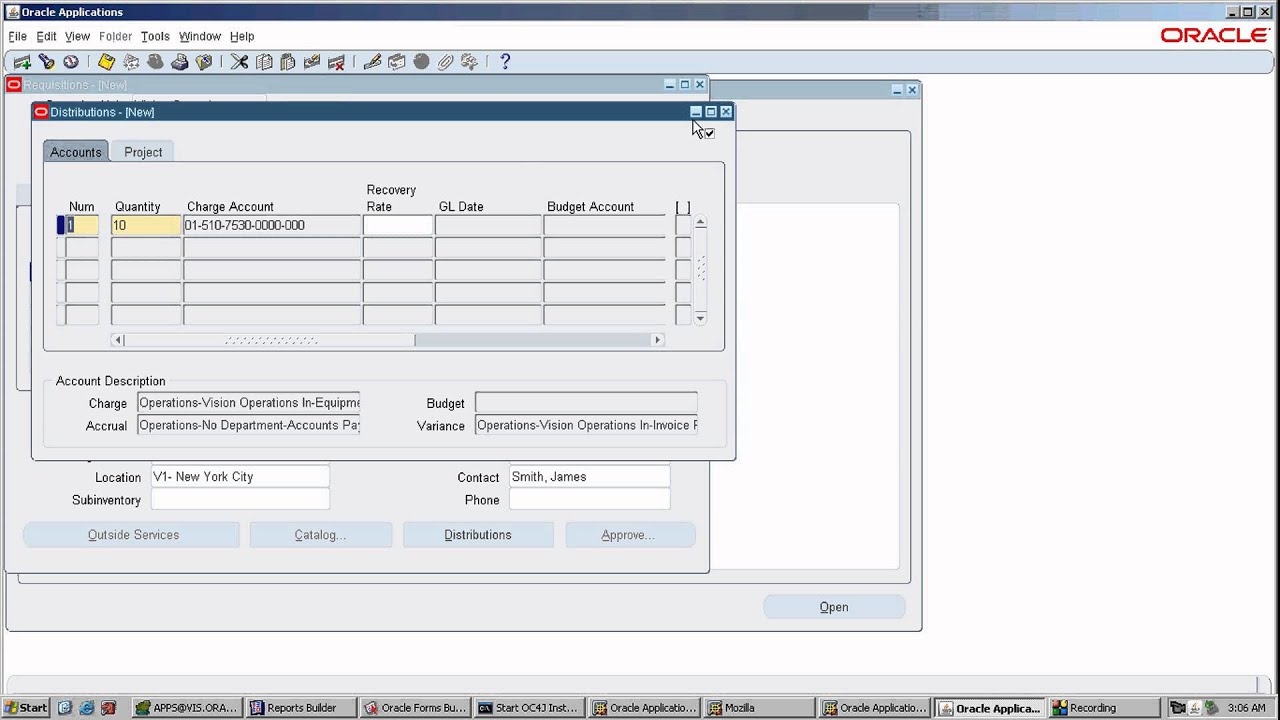Click the Save icon on the toolbar

pos(106,61)
